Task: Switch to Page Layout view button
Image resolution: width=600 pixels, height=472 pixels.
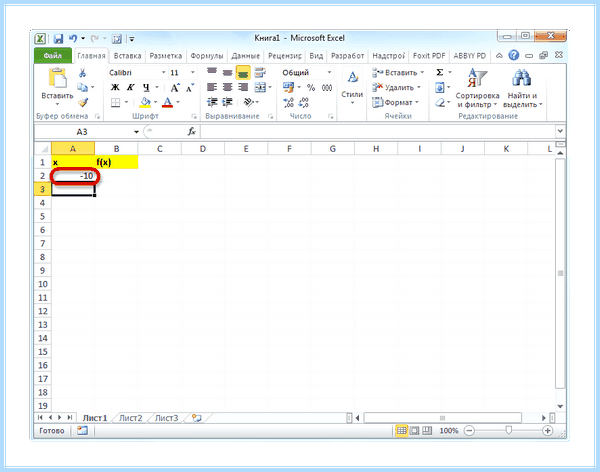Action: (414, 431)
